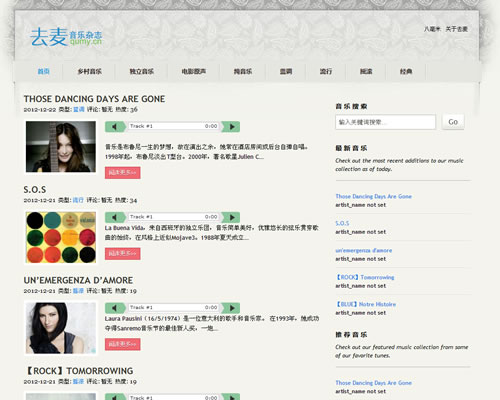
Task: Click previous-track arrow on first audio player
Action: pos(115,127)
